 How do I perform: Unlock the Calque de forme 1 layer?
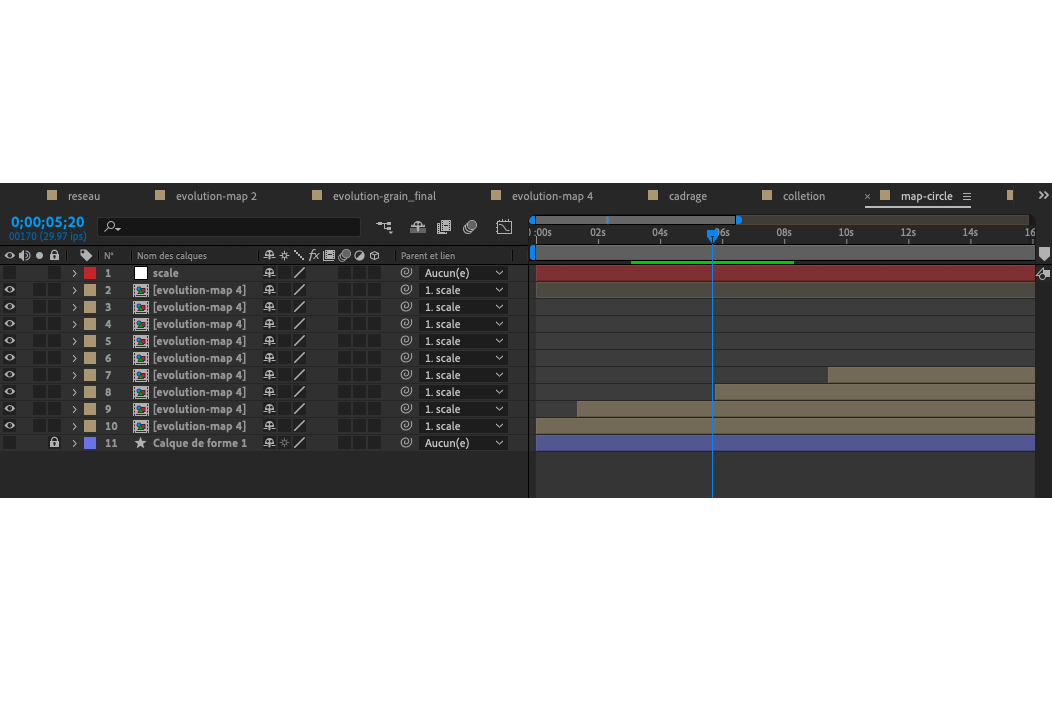54,443
